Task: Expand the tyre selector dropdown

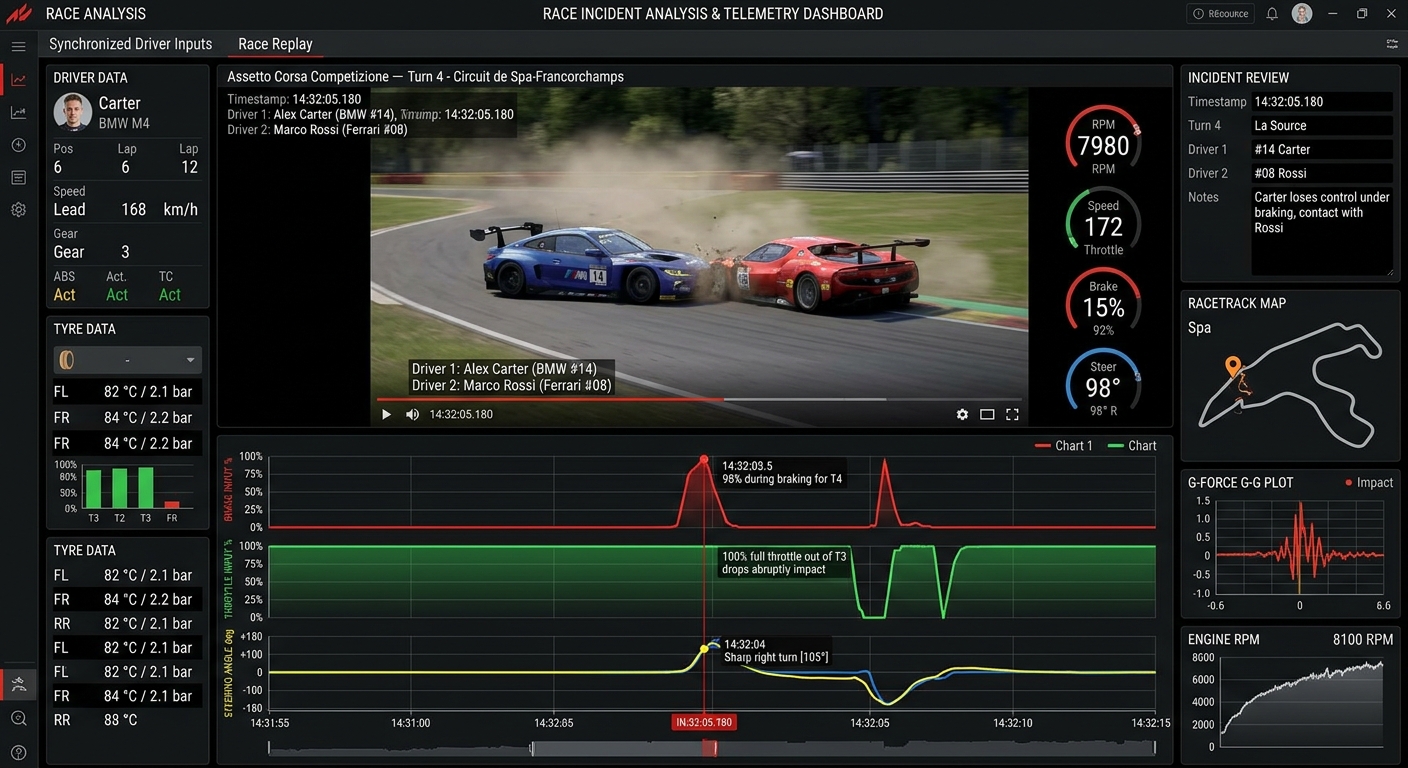Action: click(128, 360)
